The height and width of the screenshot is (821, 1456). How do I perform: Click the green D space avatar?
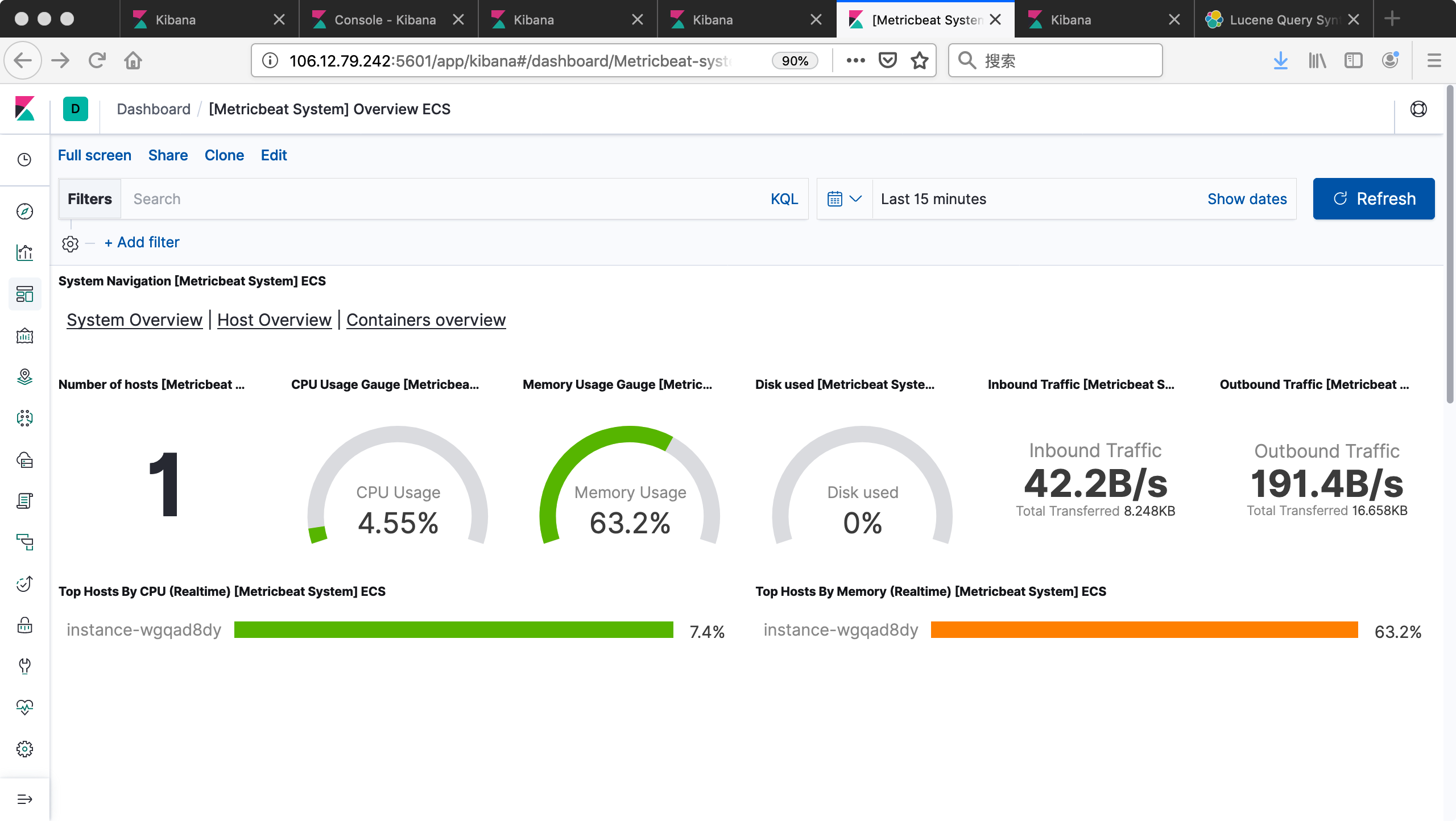(x=76, y=109)
